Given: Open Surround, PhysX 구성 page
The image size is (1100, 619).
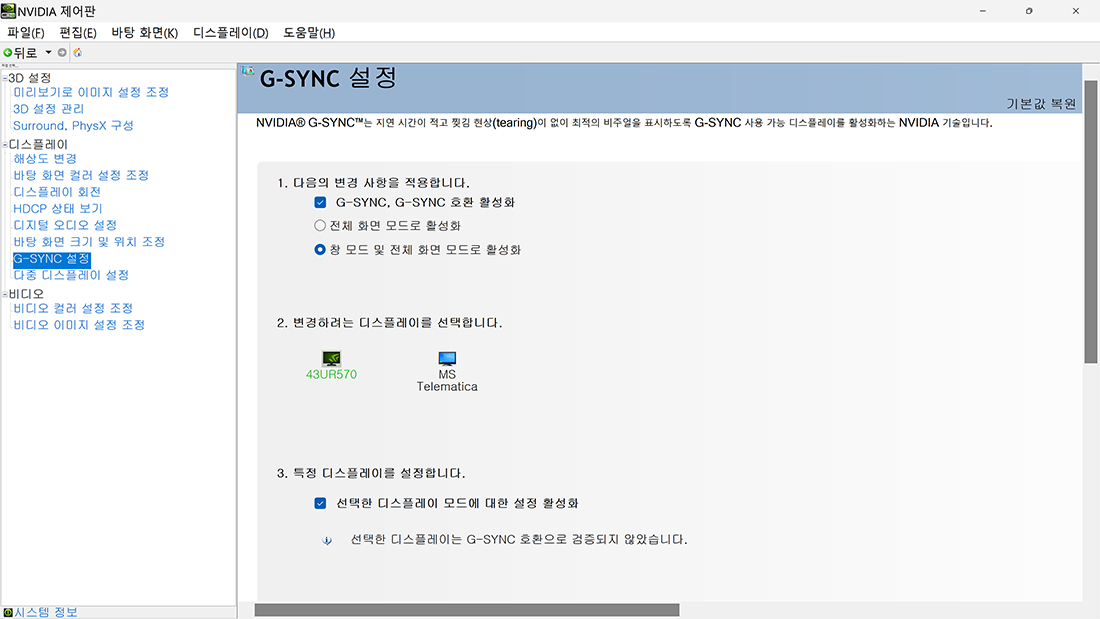Looking at the screenshot, I should [73, 126].
